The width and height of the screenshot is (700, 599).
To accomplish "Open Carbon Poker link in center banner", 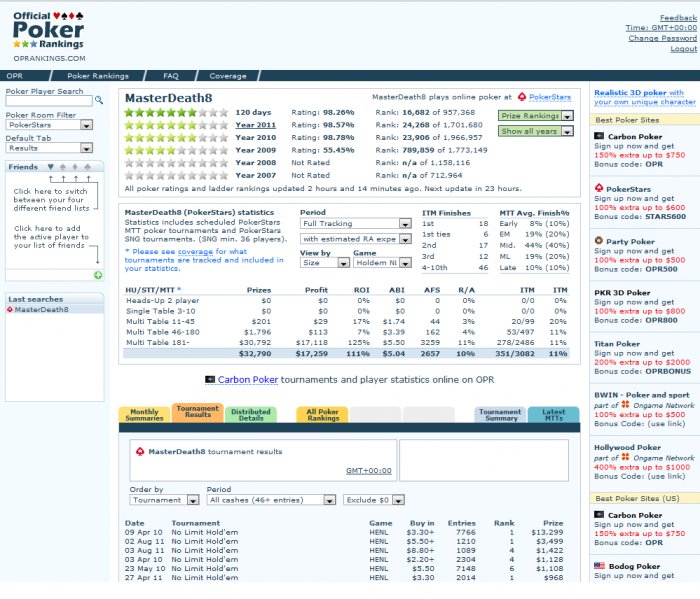I will coord(248,380).
